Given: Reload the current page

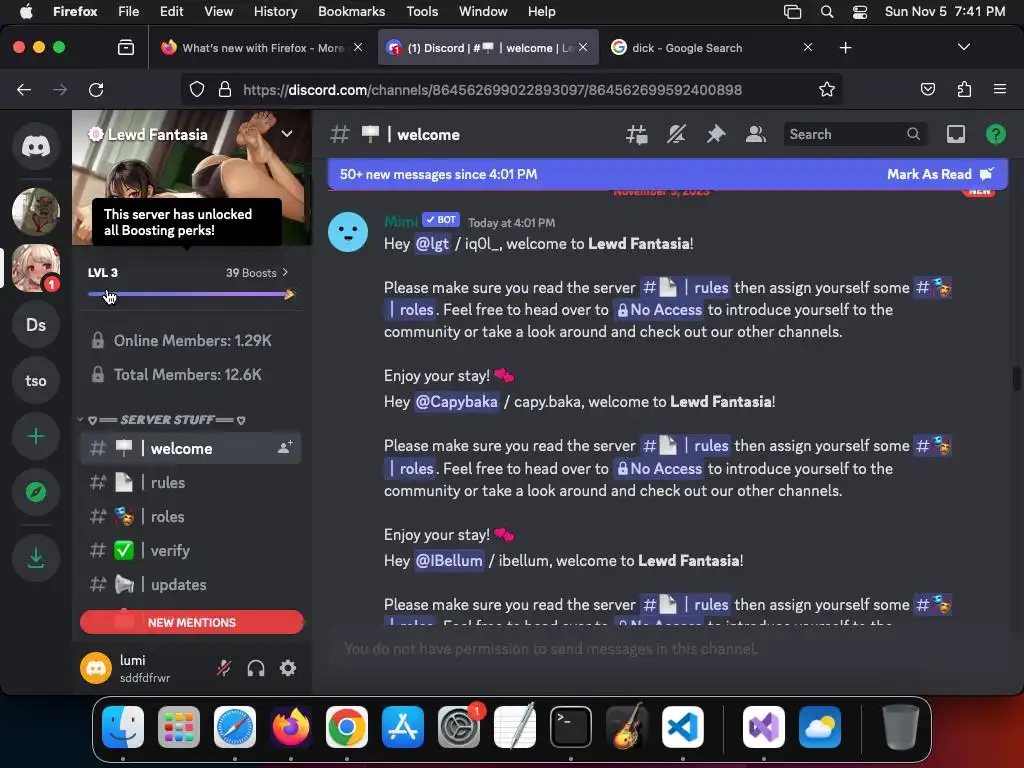Looking at the screenshot, I should pyautogui.click(x=96, y=89).
